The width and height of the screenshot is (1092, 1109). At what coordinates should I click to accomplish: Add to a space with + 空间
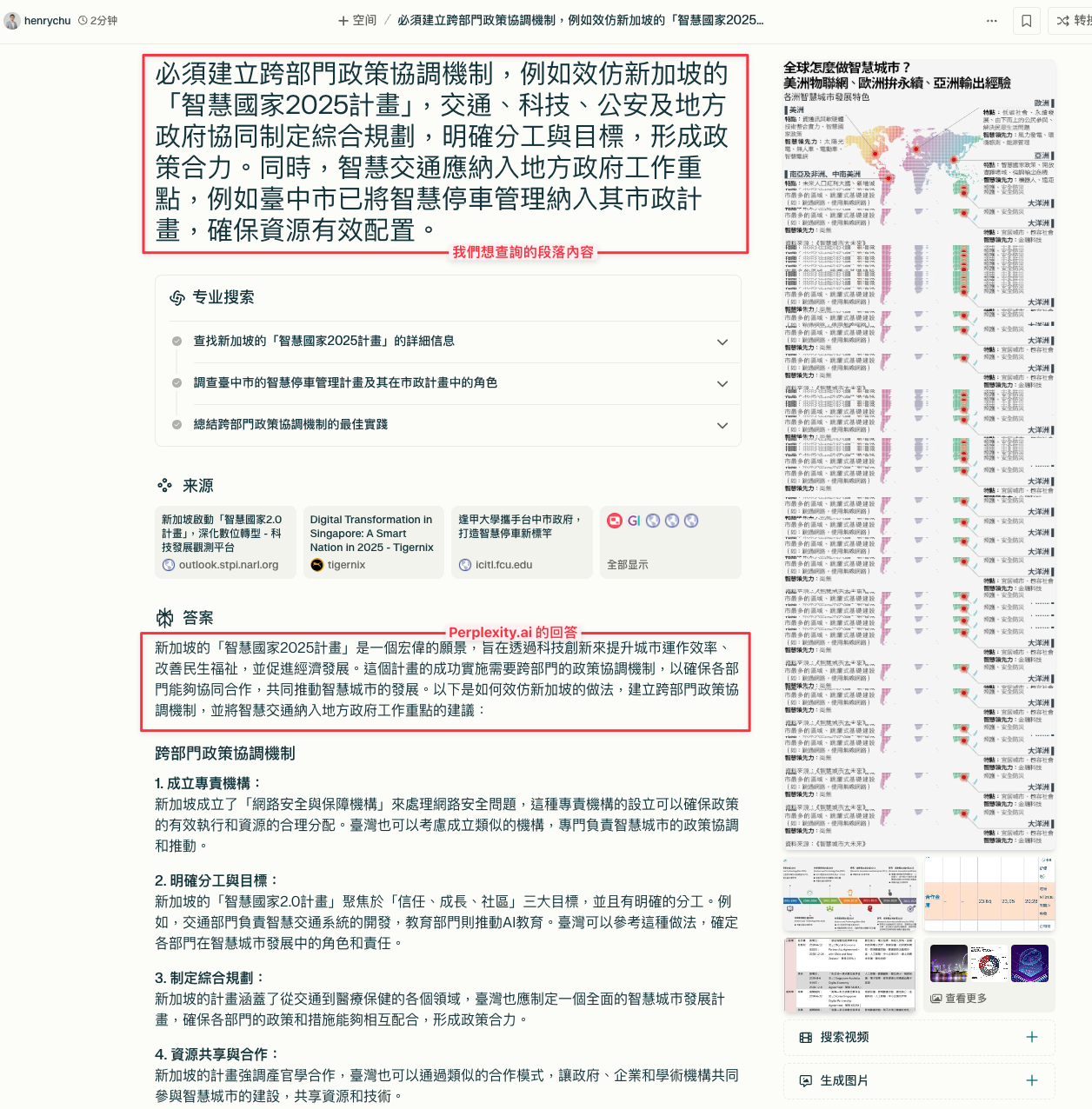point(357,21)
